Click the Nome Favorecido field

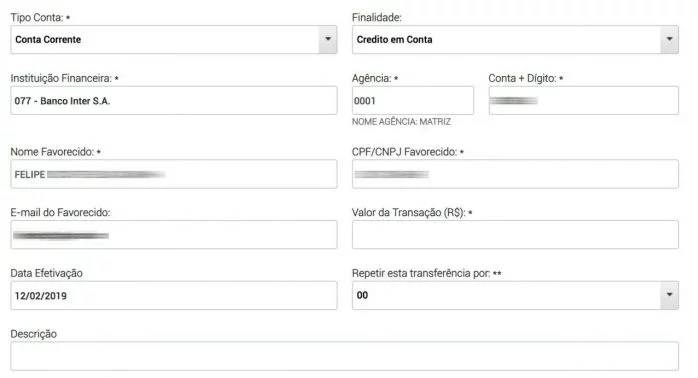[174, 174]
